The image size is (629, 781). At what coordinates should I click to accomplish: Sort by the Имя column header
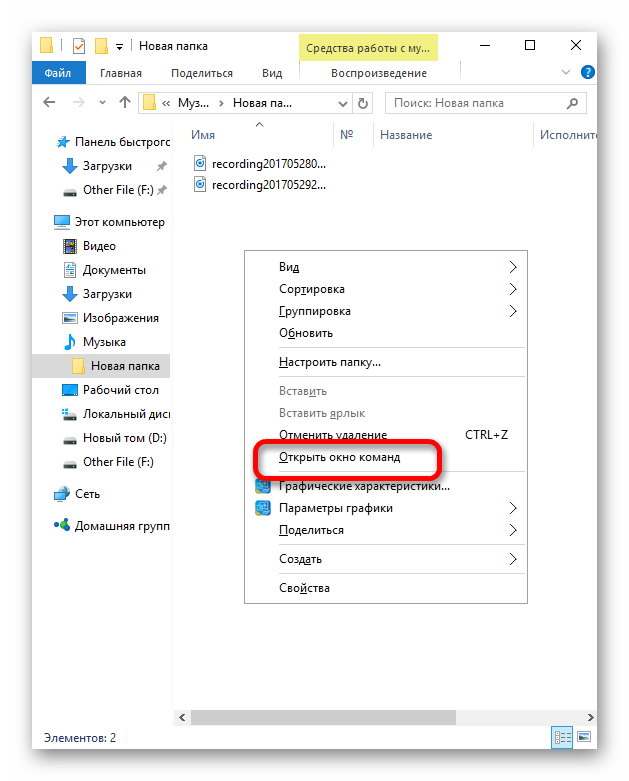pos(203,135)
